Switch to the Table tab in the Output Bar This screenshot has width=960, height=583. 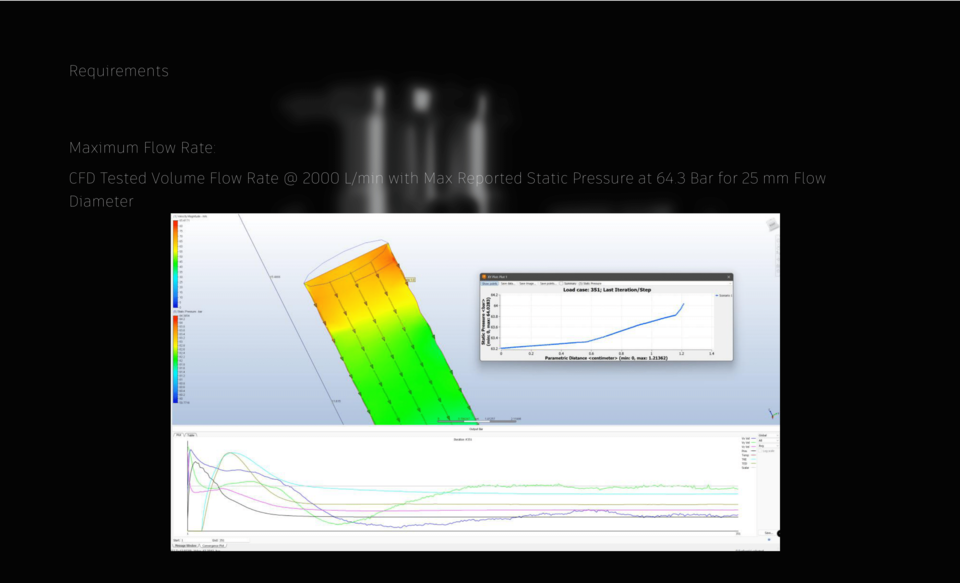[x=190, y=435]
